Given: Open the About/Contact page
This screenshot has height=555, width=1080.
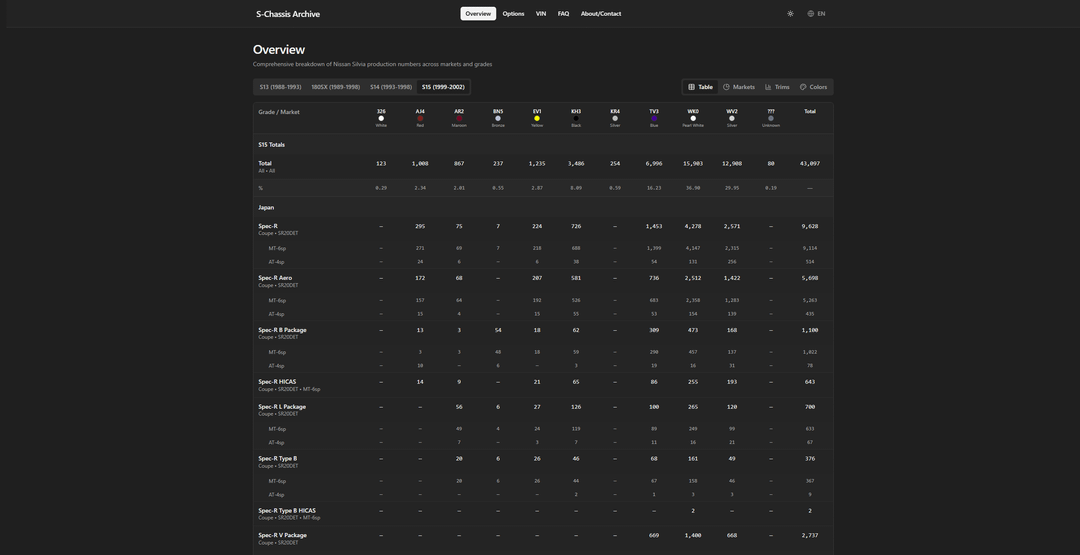Looking at the screenshot, I should pyautogui.click(x=601, y=14).
